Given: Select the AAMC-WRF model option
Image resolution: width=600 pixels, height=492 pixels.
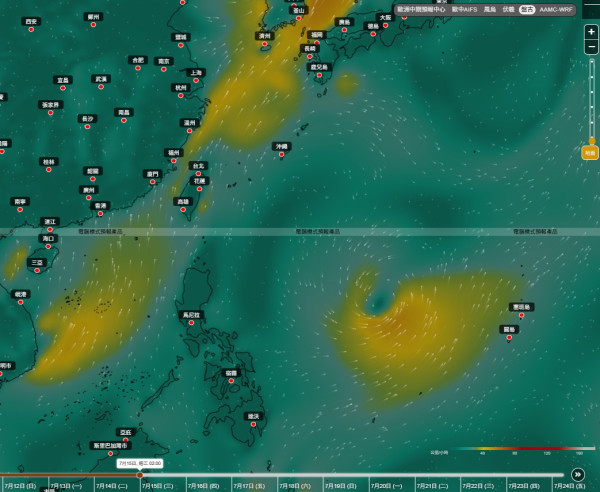Looking at the screenshot, I should pyautogui.click(x=556, y=10).
